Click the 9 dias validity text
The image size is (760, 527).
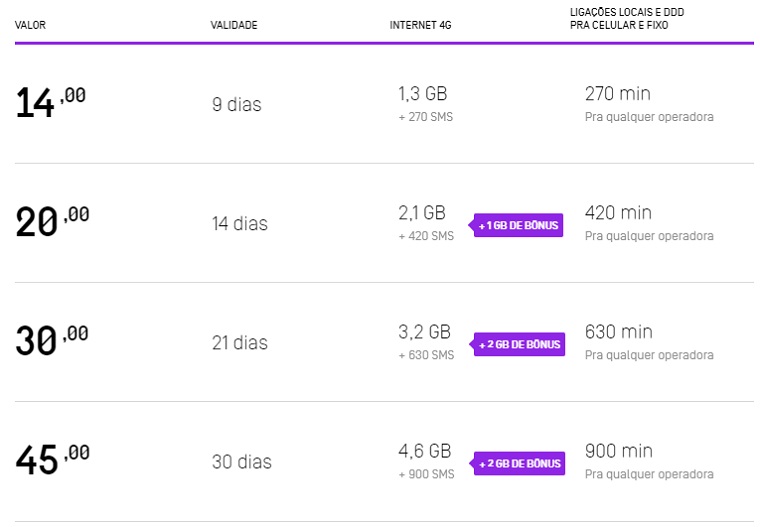coord(237,104)
